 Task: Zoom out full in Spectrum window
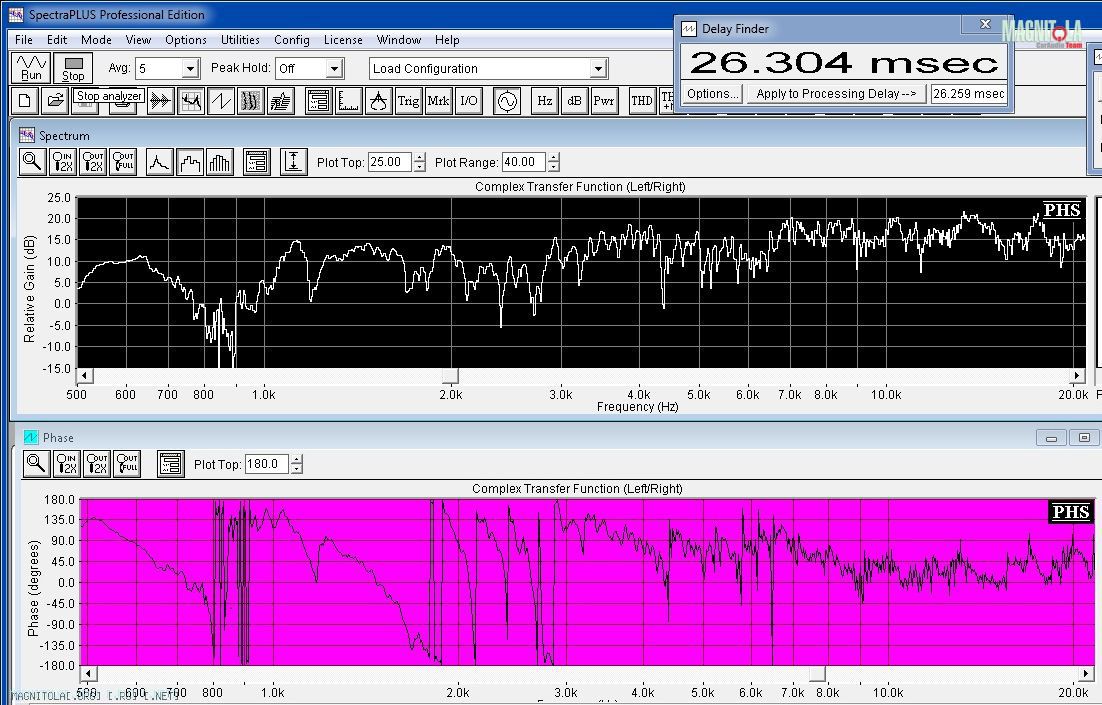[123, 162]
